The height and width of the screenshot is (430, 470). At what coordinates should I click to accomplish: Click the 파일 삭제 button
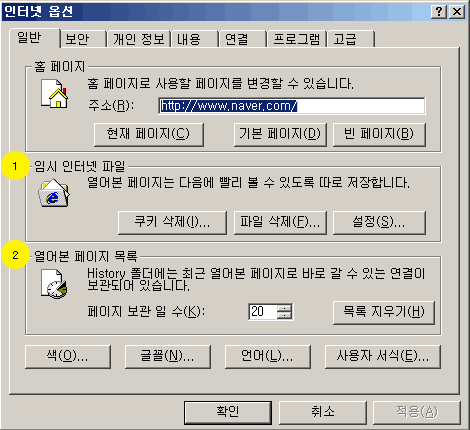coord(280,222)
